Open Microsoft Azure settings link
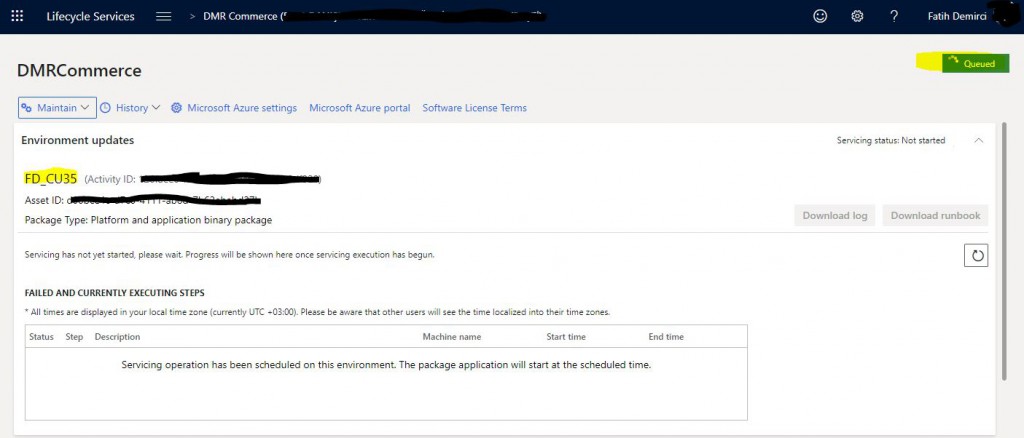1024x438 pixels. click(x=242, y=108)
